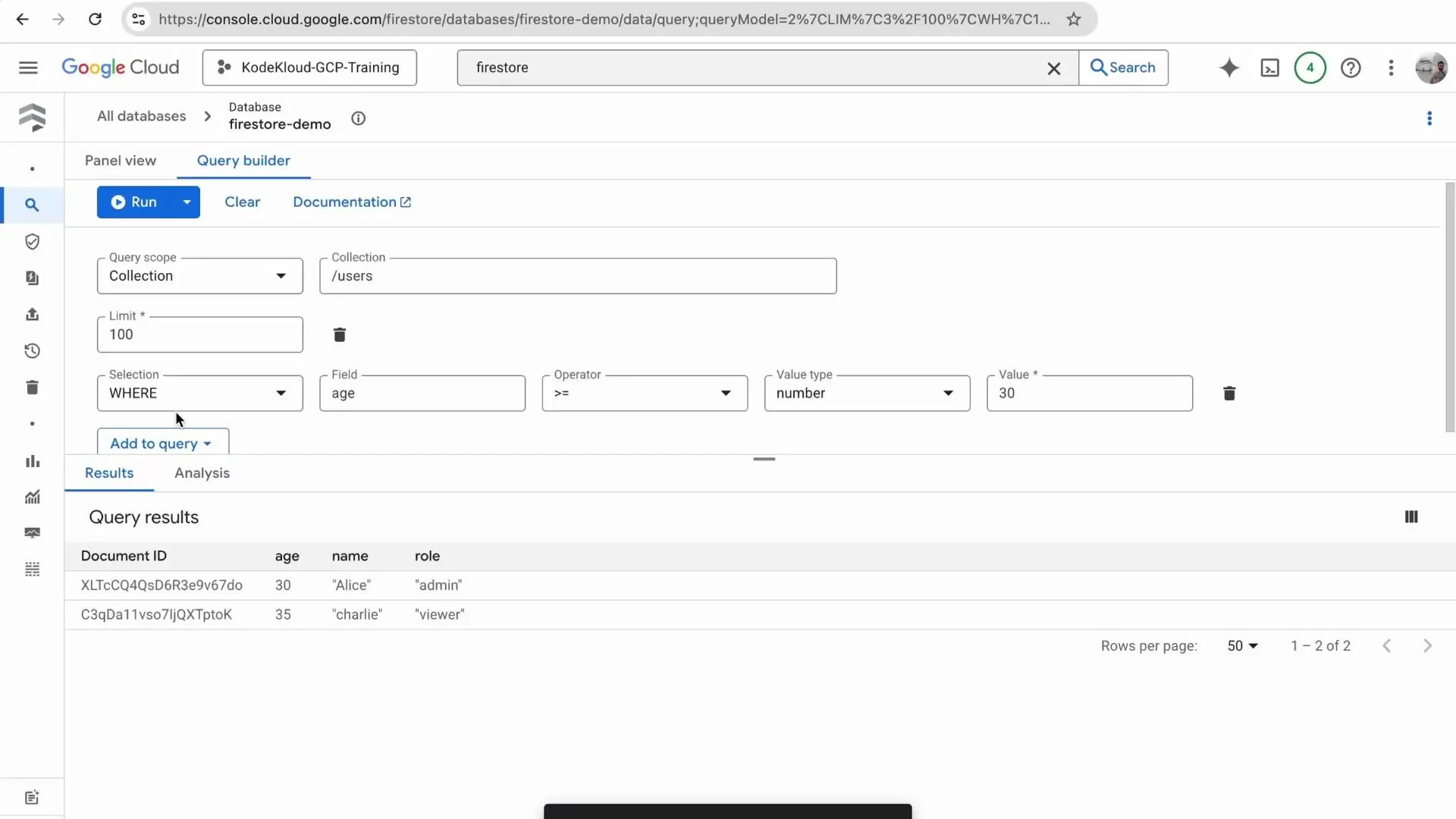Reload the browser page
Image resolution: width=1456 pixels, height=819 pixels.
click(x=95, y=19)
